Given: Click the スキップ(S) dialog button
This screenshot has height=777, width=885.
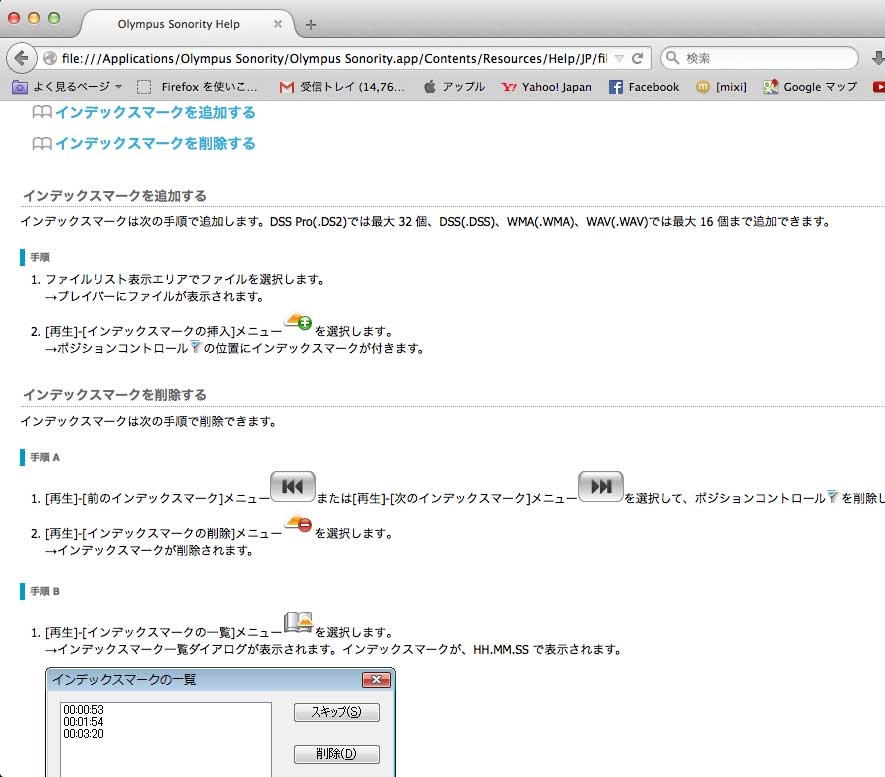Looking at the screenshot, I should (x=336, y=712).
